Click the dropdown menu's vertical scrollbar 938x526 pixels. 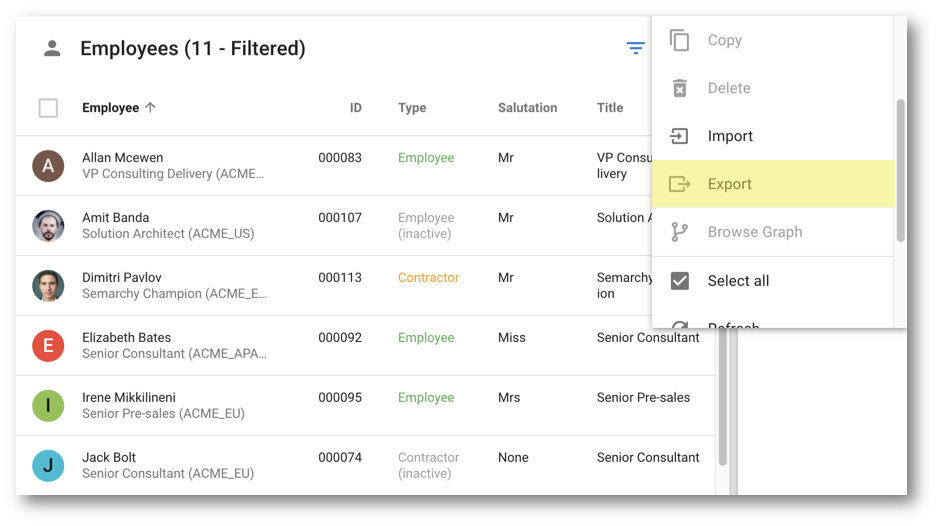tap(900, 171)
